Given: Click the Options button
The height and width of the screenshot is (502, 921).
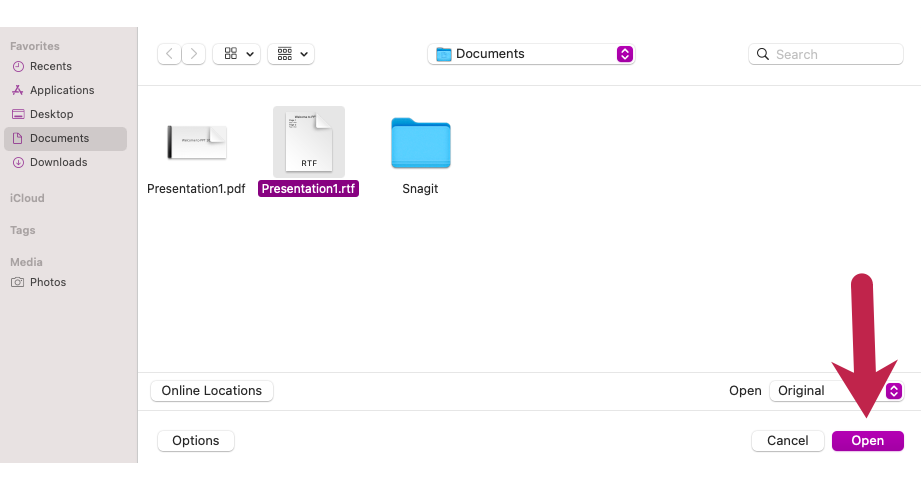Looking at the screenshot, I should pos(196,441).
